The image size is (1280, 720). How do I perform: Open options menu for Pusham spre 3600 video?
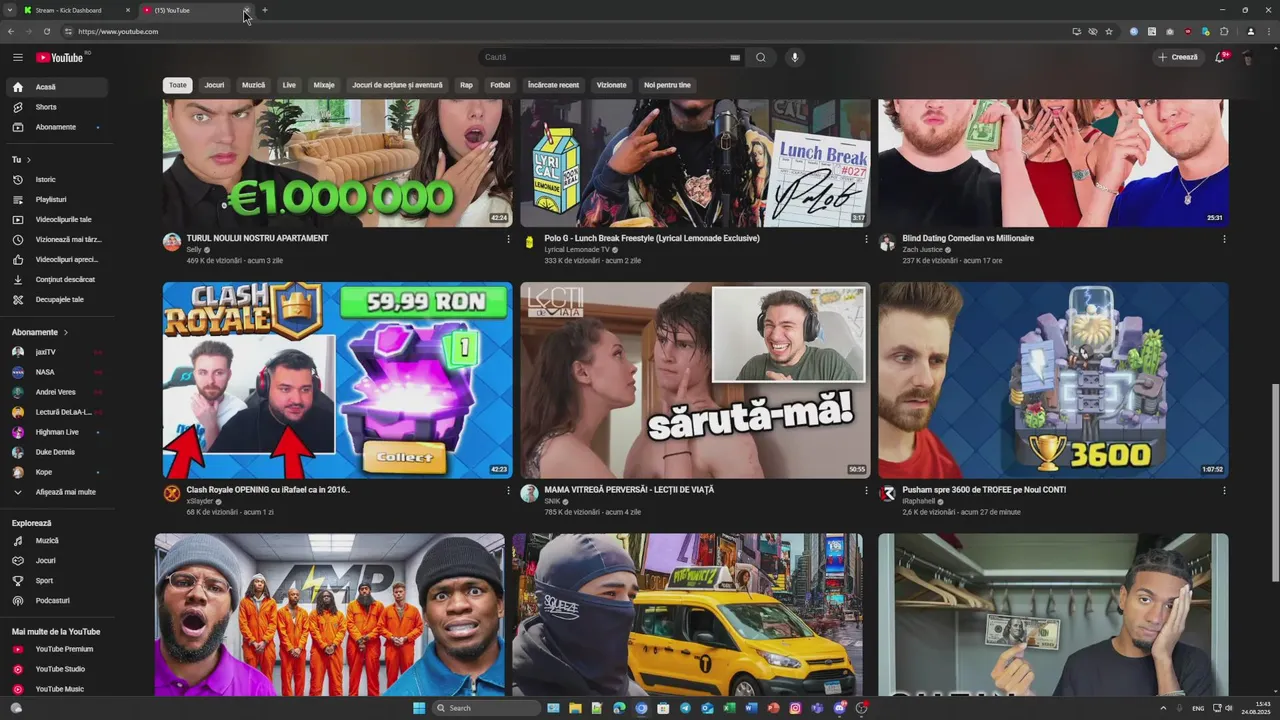1224,491
